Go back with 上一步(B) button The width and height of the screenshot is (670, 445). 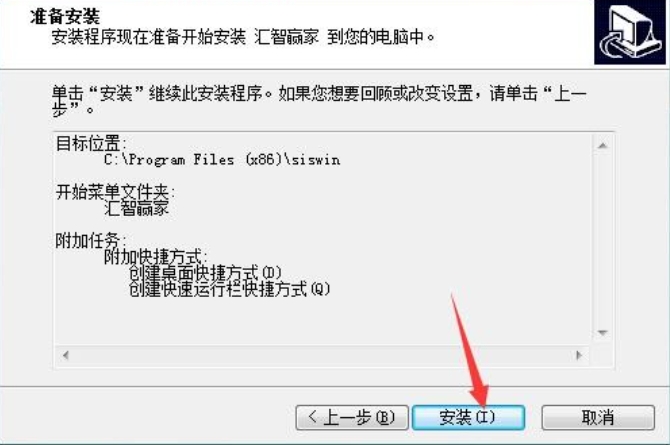click(x=352, y=417)
